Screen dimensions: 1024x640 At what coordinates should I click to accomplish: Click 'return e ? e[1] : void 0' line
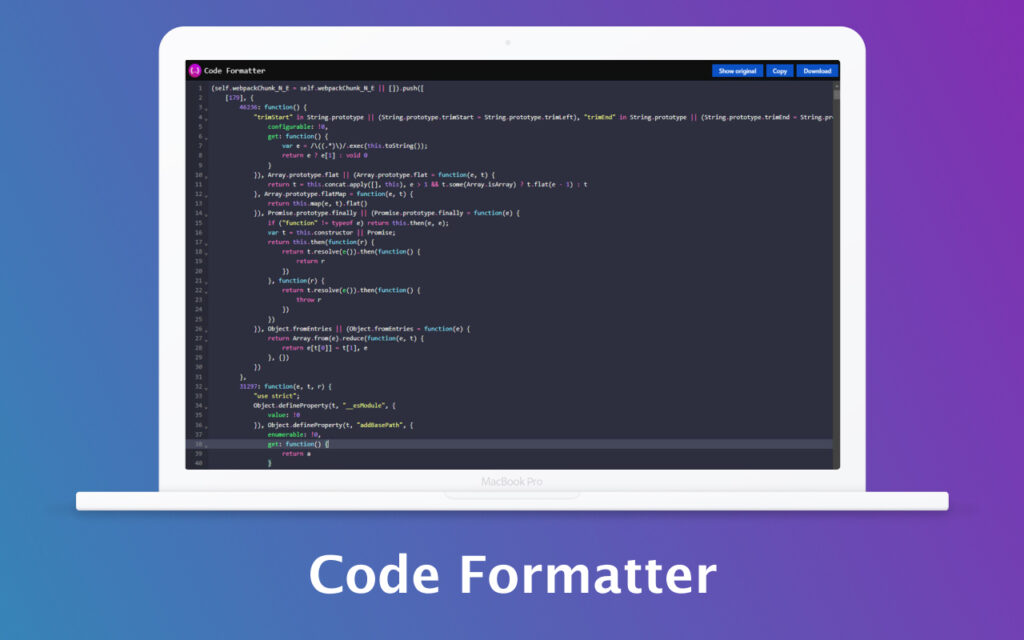[325, 155]
